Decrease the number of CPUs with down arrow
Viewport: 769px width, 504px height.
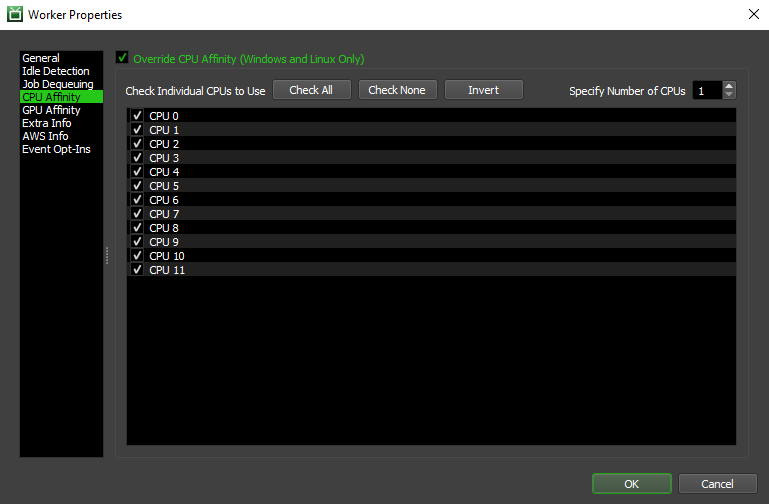pos(729,95)
